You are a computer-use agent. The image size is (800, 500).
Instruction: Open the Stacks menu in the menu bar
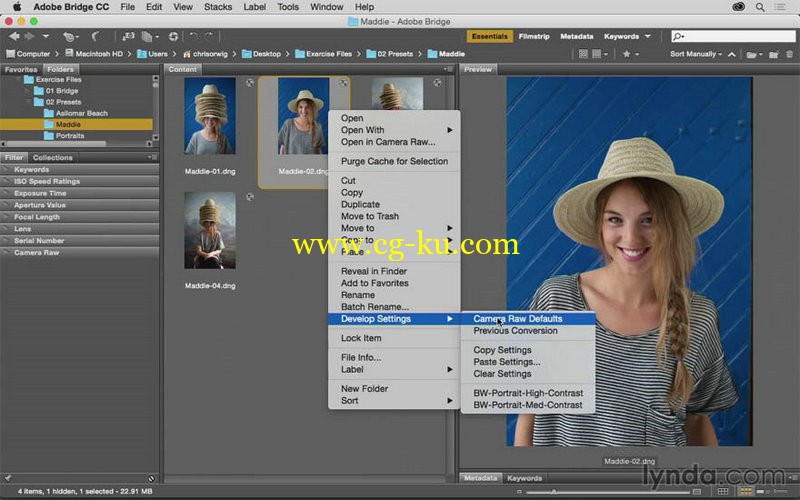[218, 7]
